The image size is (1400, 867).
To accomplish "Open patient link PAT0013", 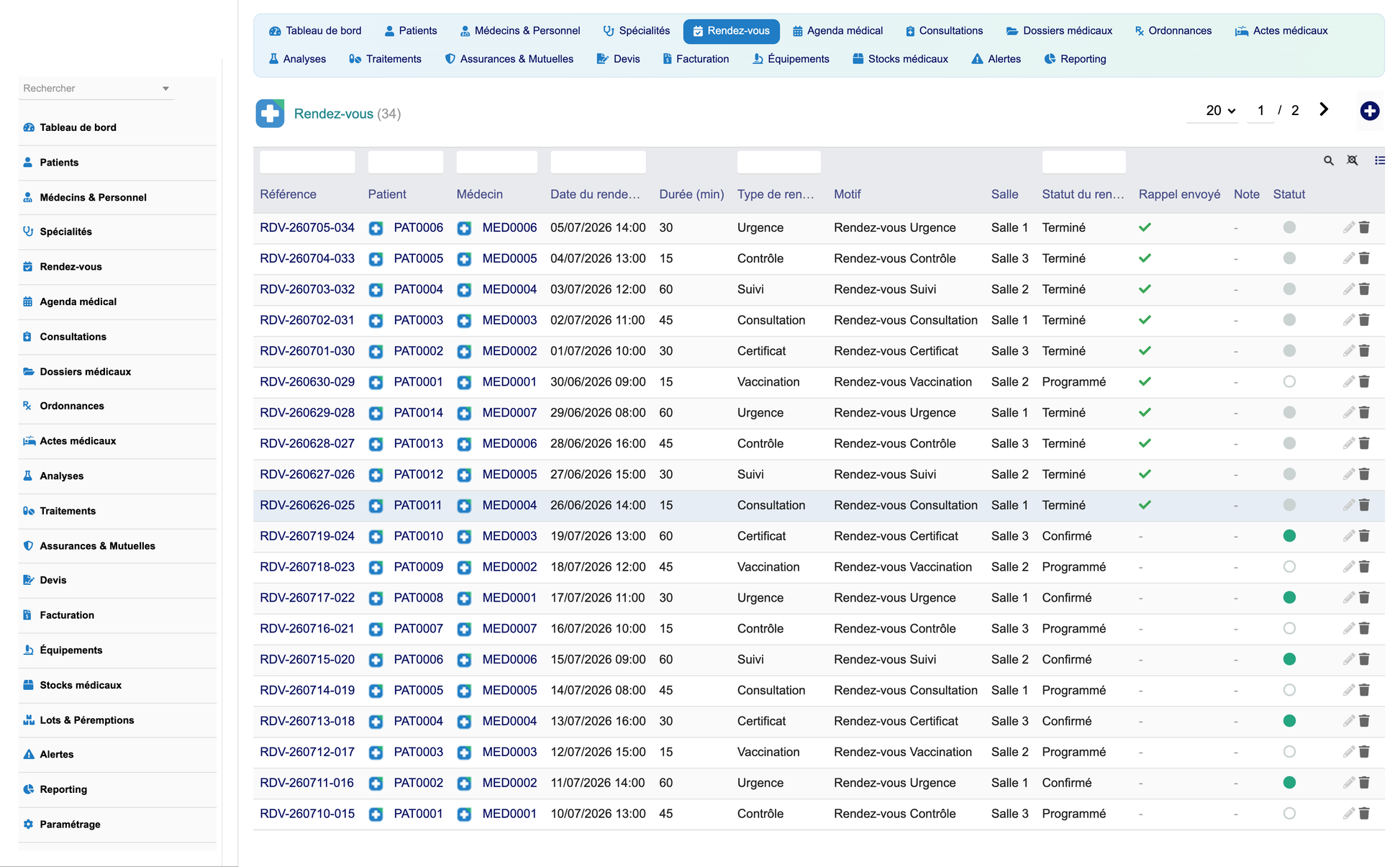I will pyautogui.click(x=418, y=444).
